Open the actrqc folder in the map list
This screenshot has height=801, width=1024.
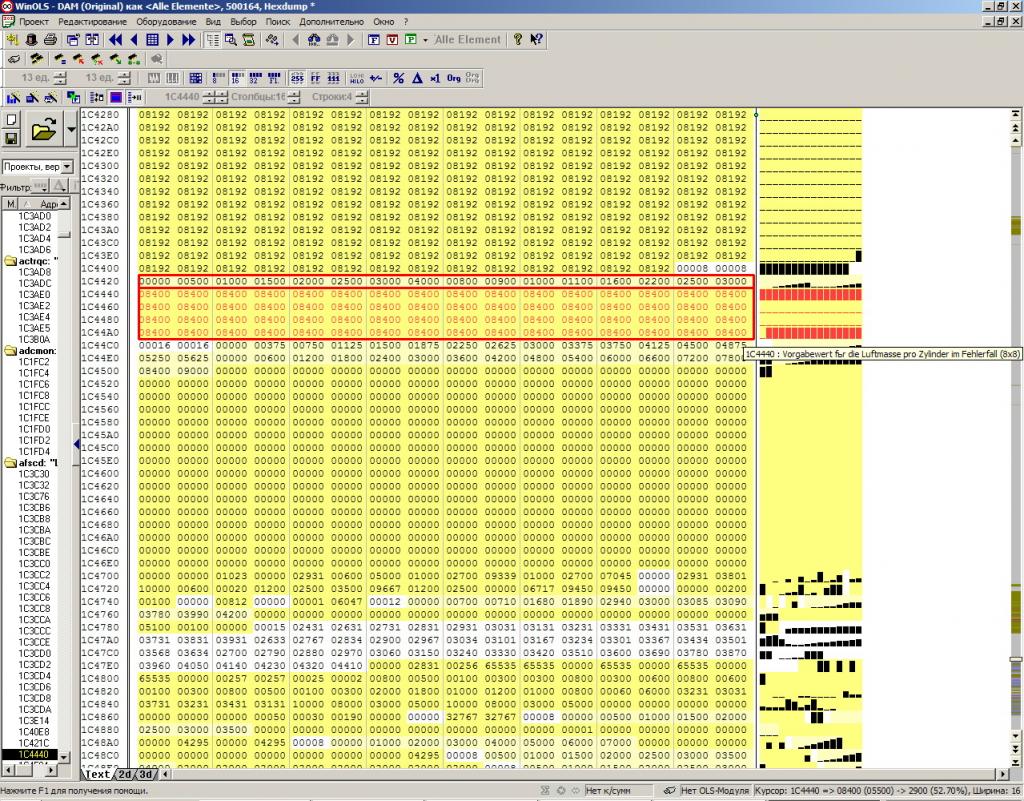coord(31,260)
